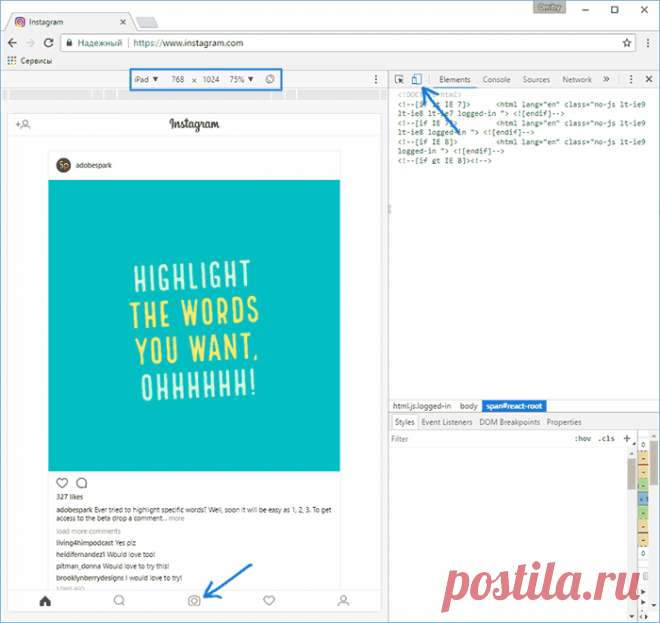Toggle the device toolbar in DevTools

(417, 79)
